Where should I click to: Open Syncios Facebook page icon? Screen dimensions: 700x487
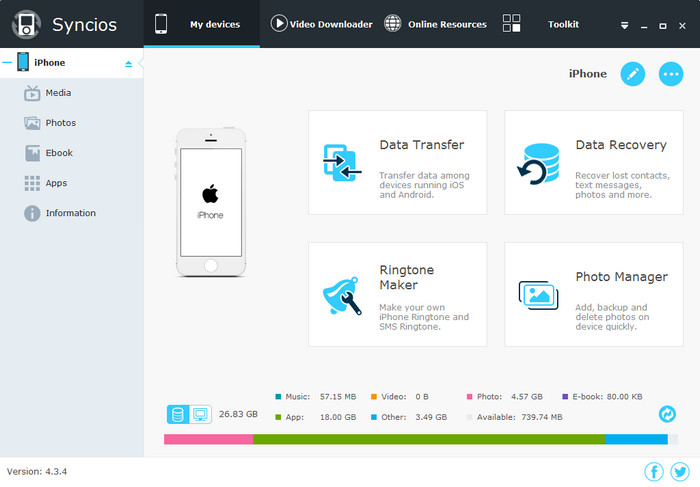click(654, 471)
